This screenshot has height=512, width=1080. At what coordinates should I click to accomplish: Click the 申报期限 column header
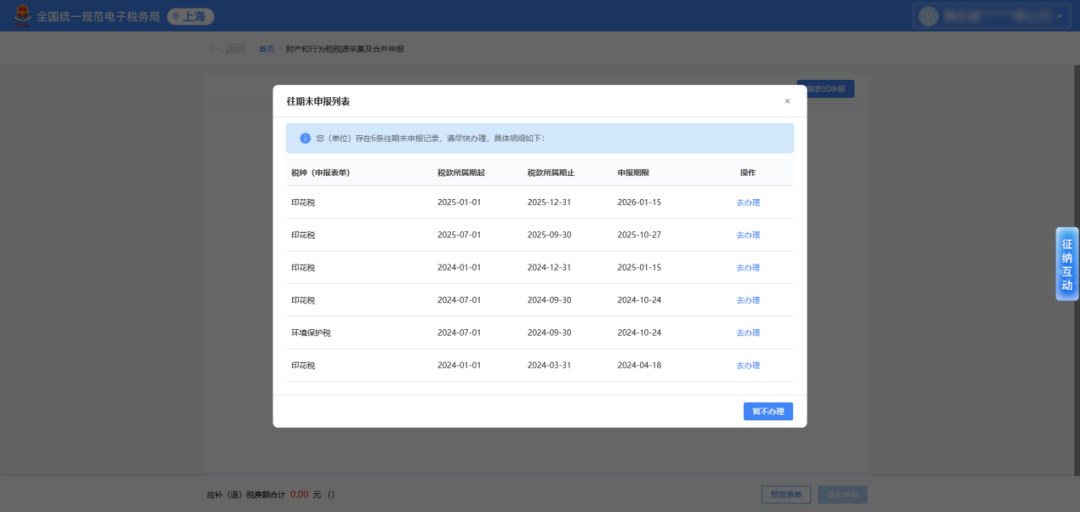pyautogui.click(x=633, y=173)
